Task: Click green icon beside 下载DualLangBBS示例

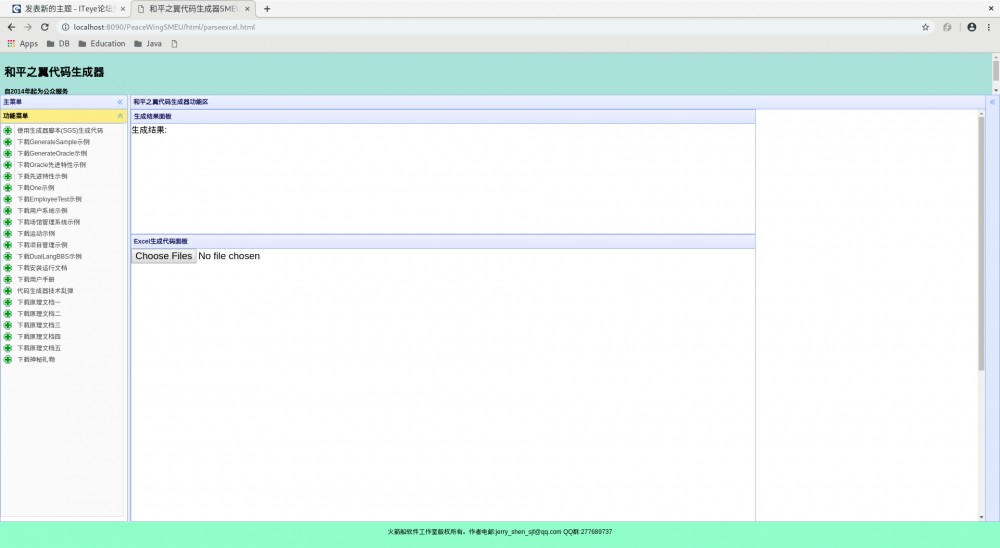Action: 8,256
